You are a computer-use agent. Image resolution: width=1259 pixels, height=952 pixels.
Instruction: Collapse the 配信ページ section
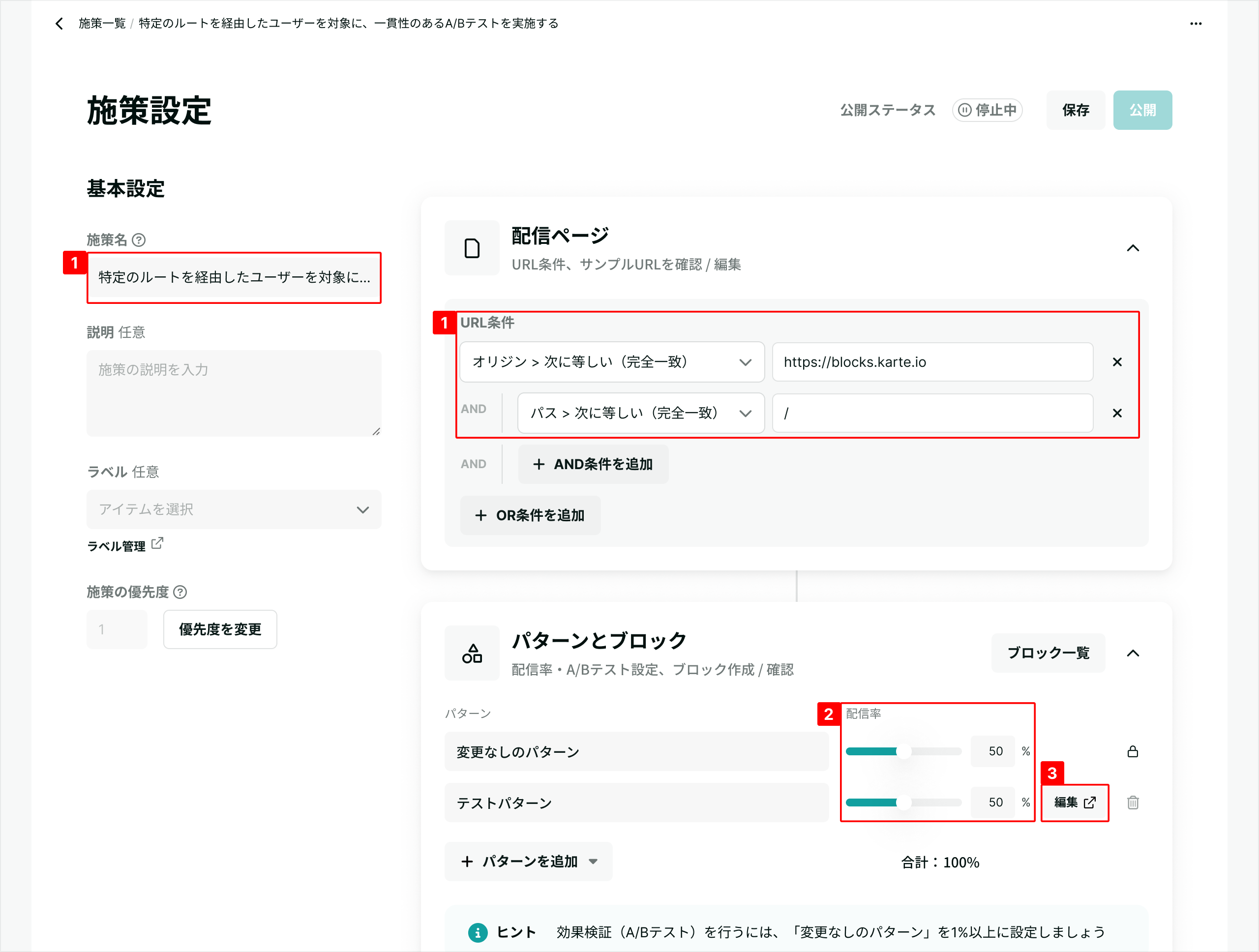pos(1133,248)
